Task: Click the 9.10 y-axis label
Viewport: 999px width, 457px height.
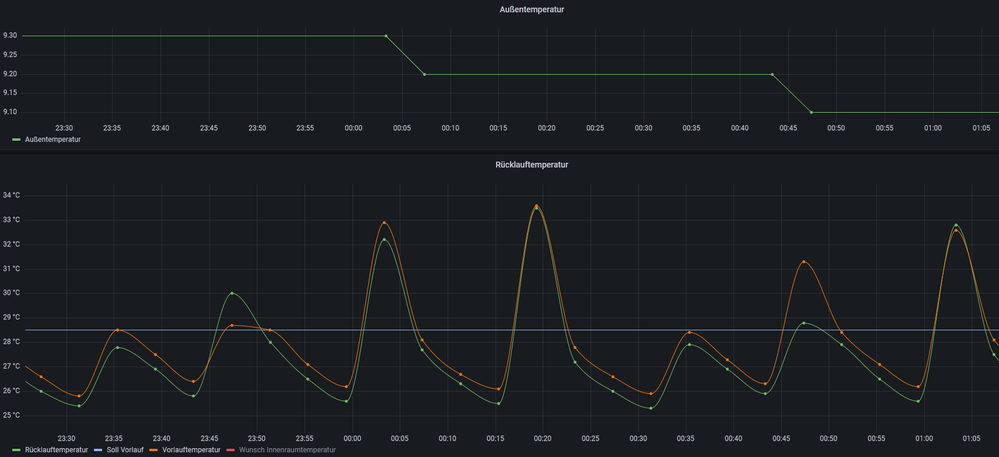Action: click(x=10, y=112)
